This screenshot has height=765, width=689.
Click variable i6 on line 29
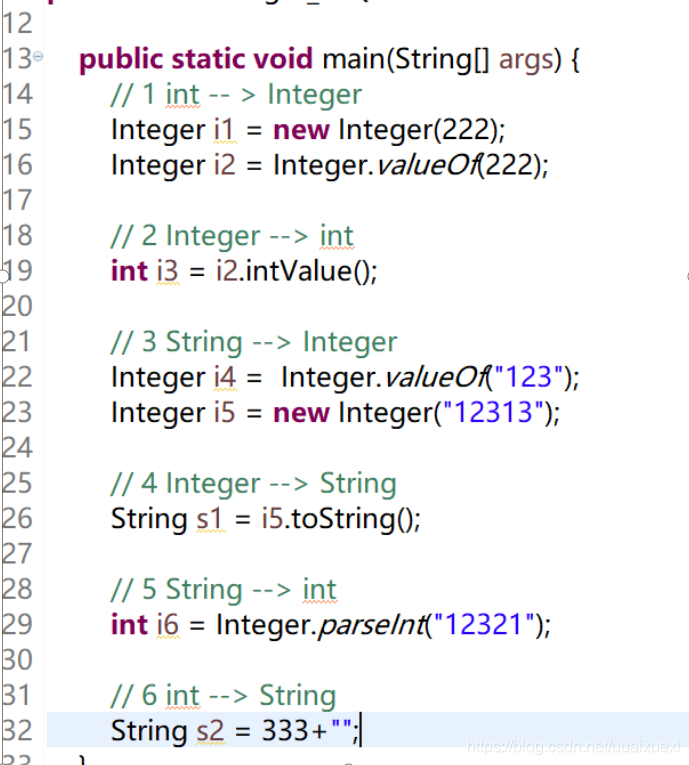[167, 624]
